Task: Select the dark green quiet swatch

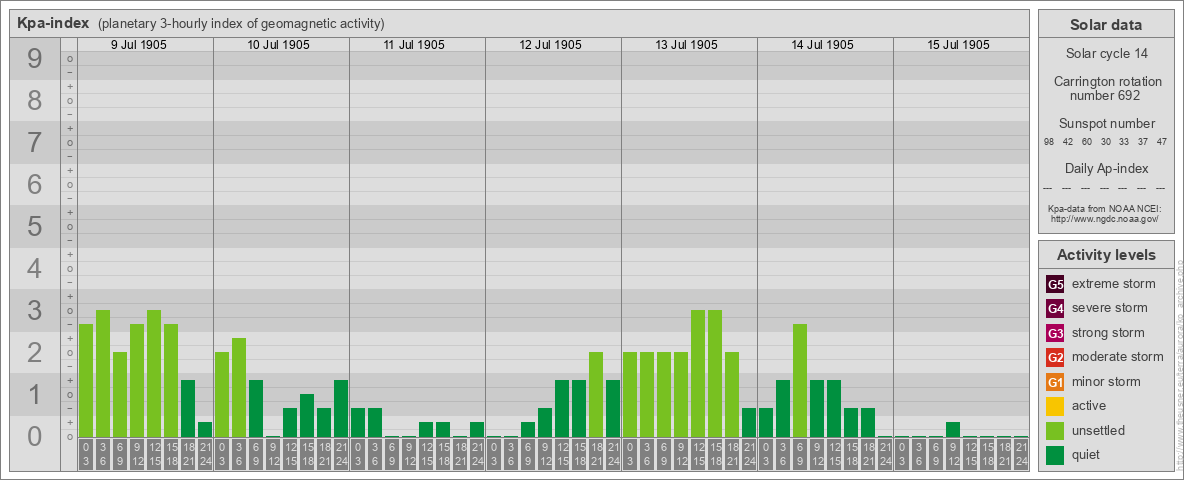Action: 1055,454
